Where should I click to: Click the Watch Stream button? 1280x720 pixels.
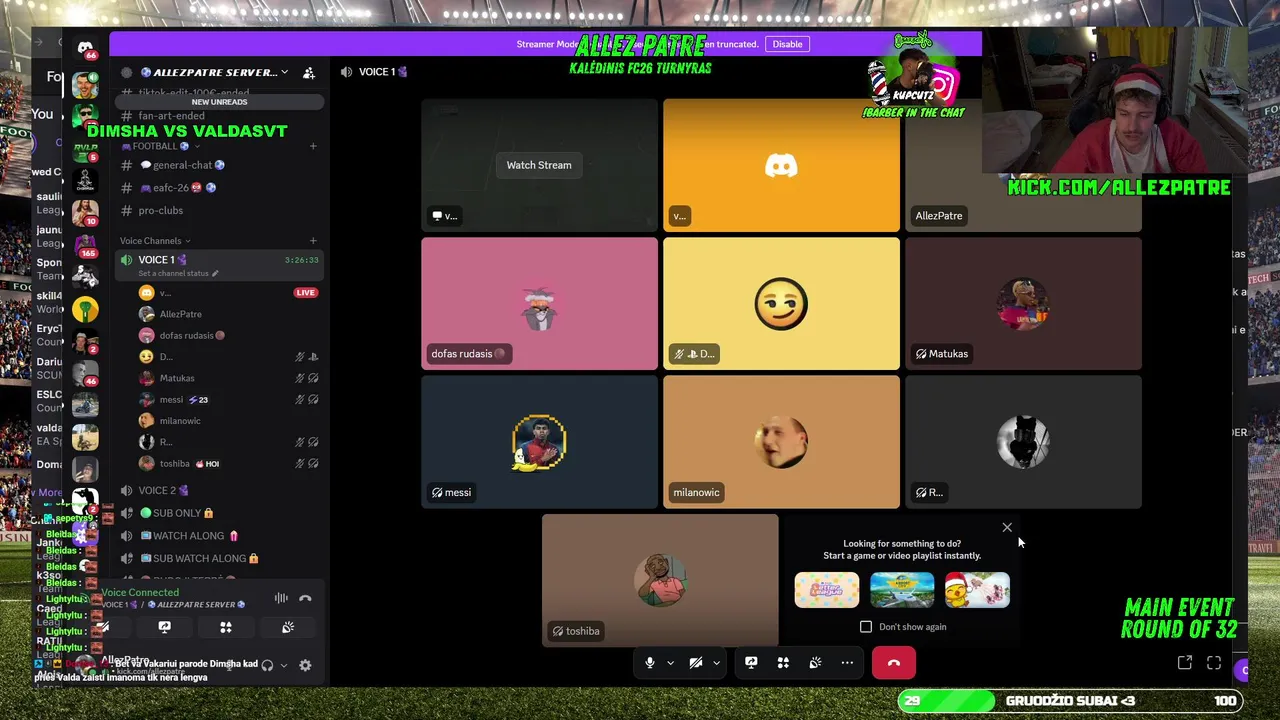tap(539, 165)
